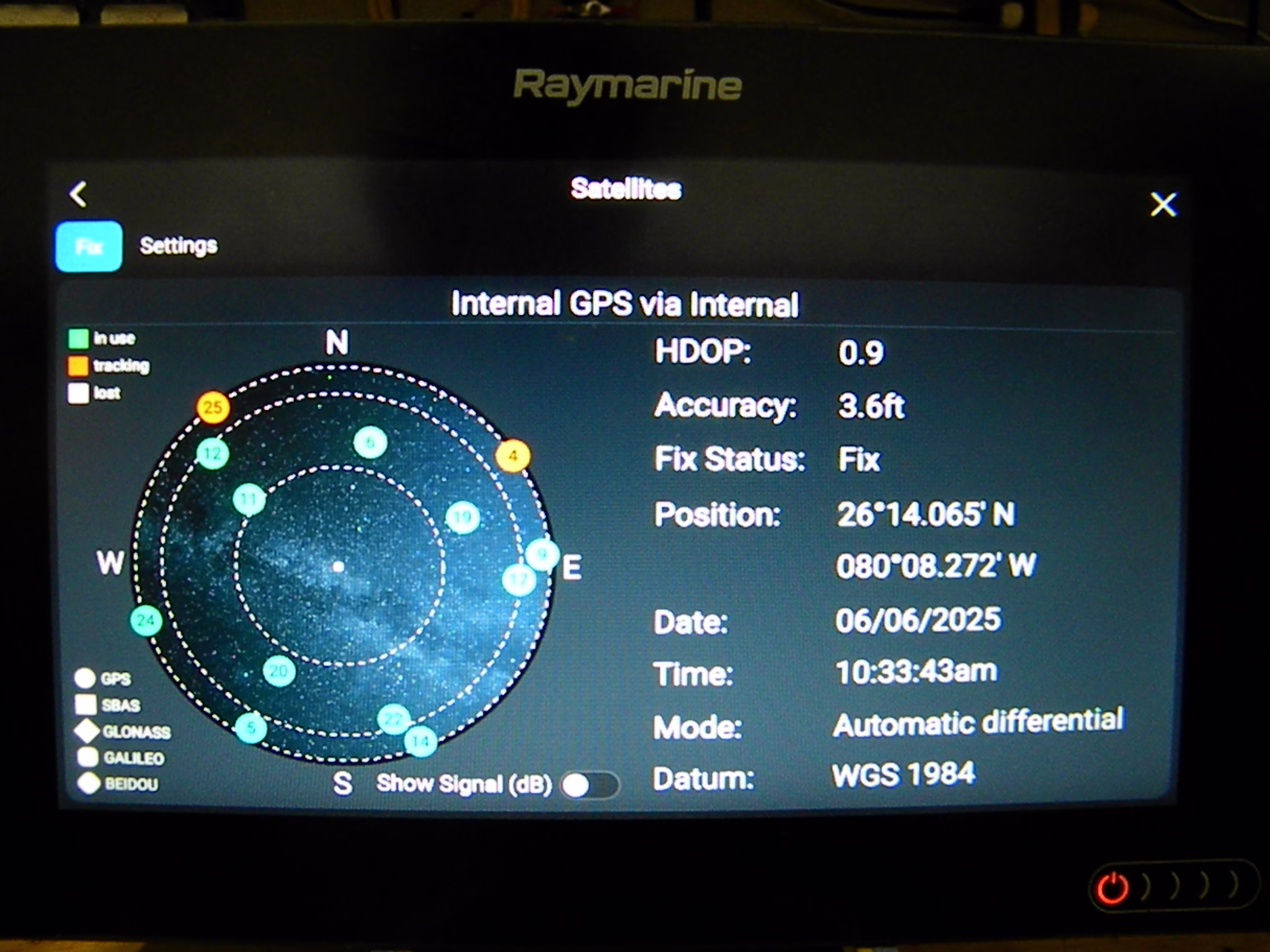Click the N compass label

[x=337, y=342]
